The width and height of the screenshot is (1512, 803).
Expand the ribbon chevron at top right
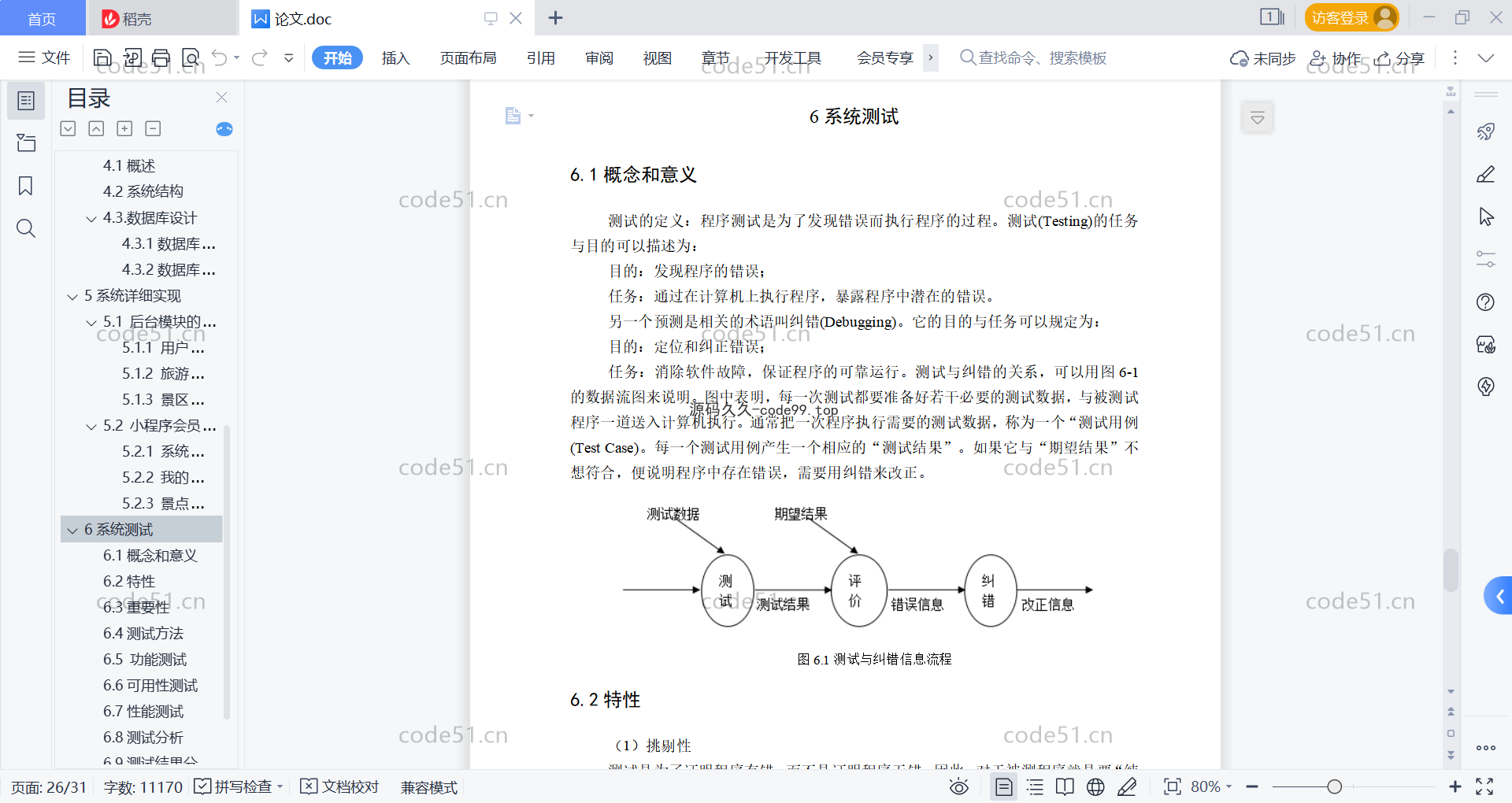[1485, 57]
